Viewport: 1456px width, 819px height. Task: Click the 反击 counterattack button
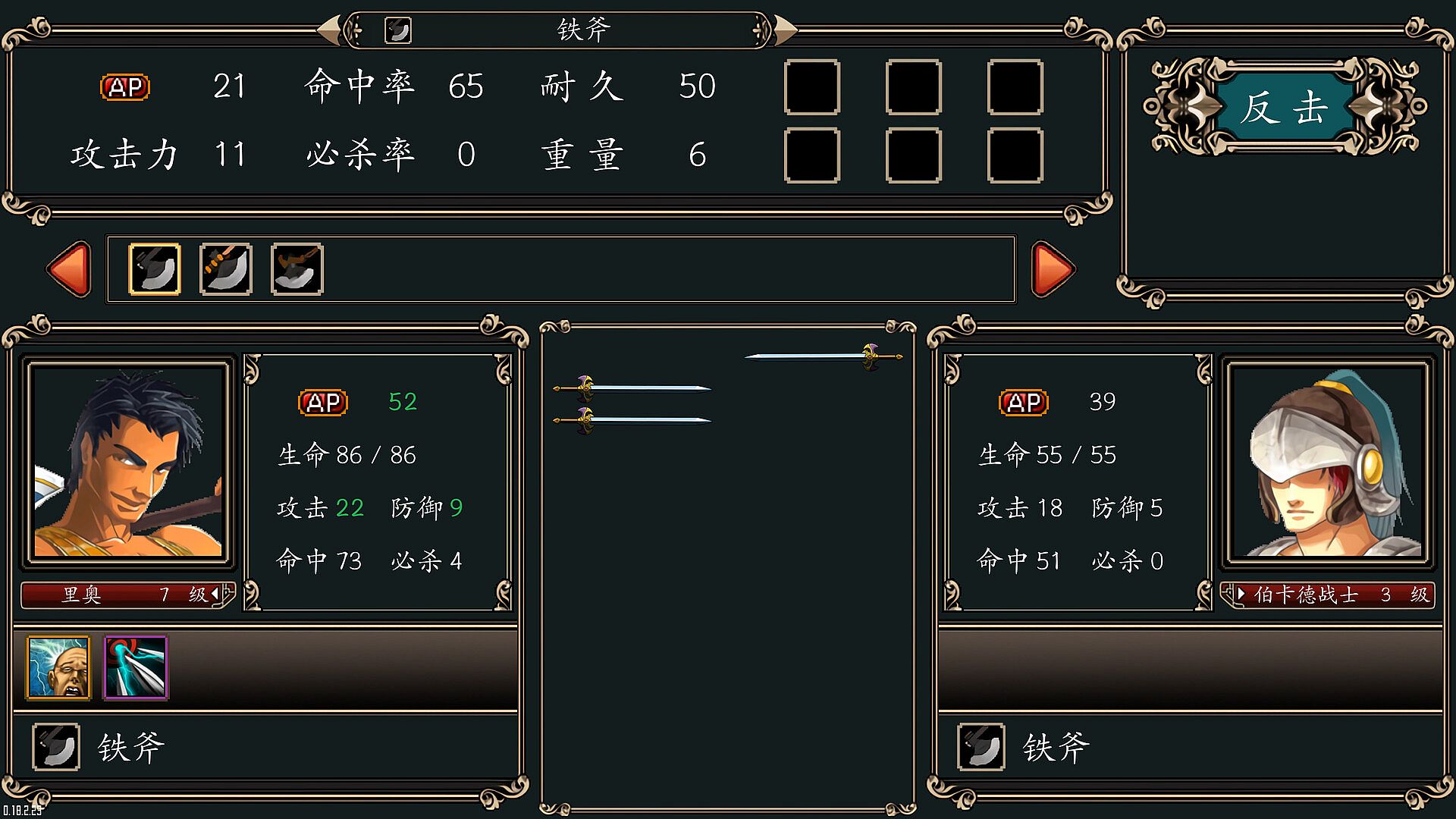tap(1285, 107)
